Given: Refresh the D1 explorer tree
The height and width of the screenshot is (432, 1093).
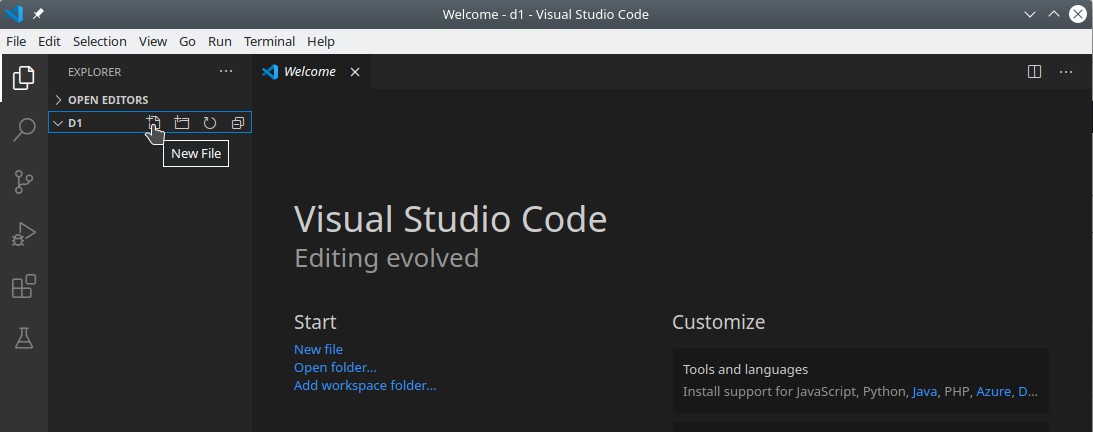Looking at the screenshot, I should click(210, 123).
